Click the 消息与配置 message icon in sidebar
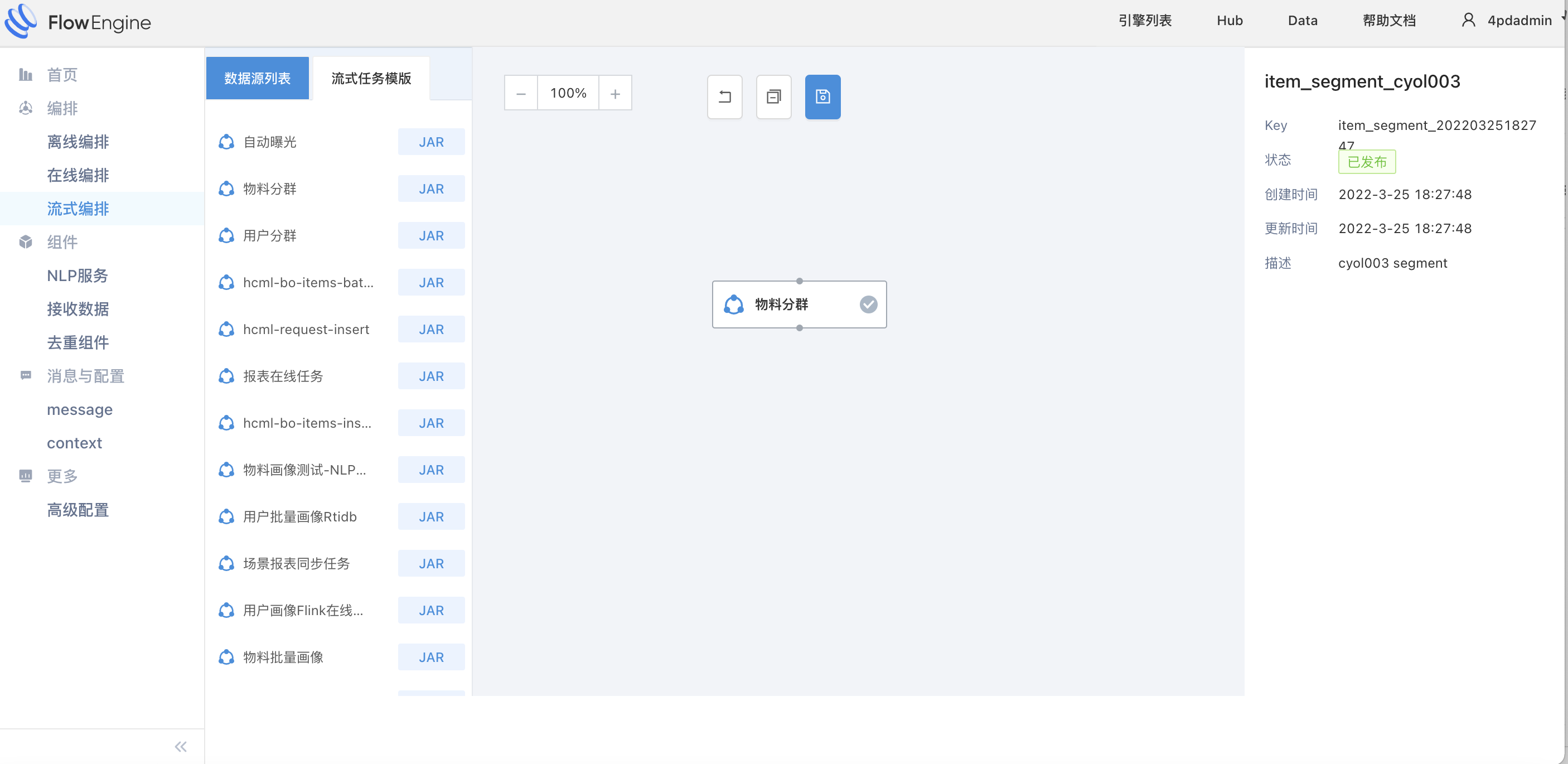This screenshot has height=764, width=1568. click(x=25, y=376)
